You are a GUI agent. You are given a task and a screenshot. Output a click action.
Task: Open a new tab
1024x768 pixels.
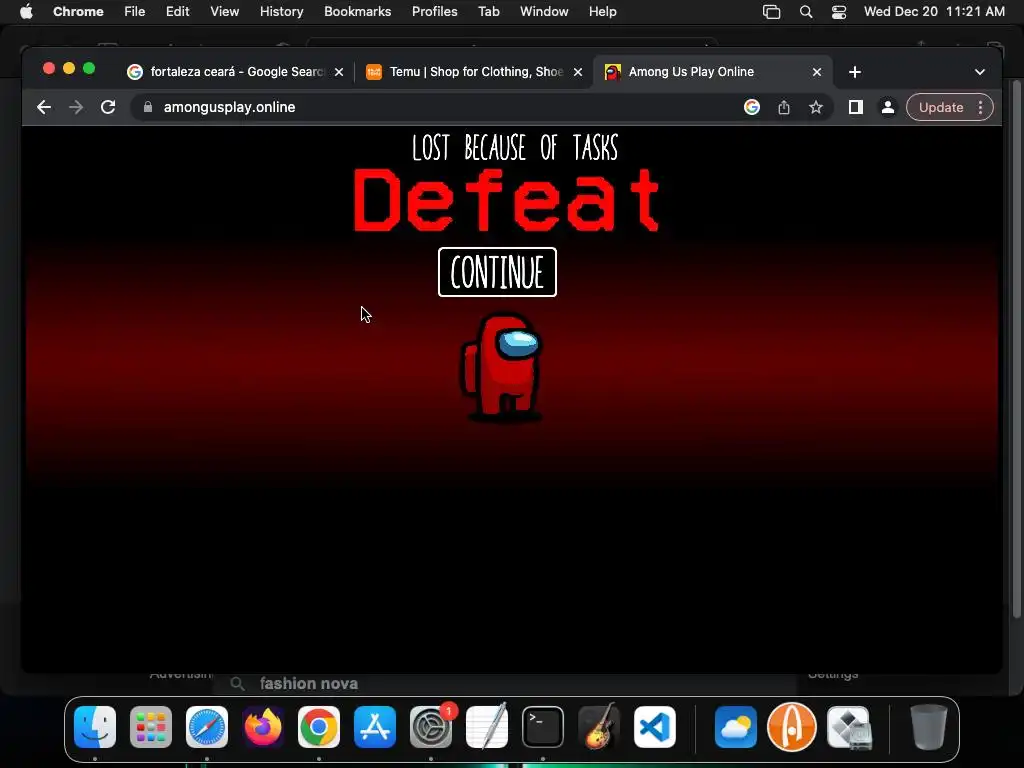pyautogui.click(x=855, y=72)
